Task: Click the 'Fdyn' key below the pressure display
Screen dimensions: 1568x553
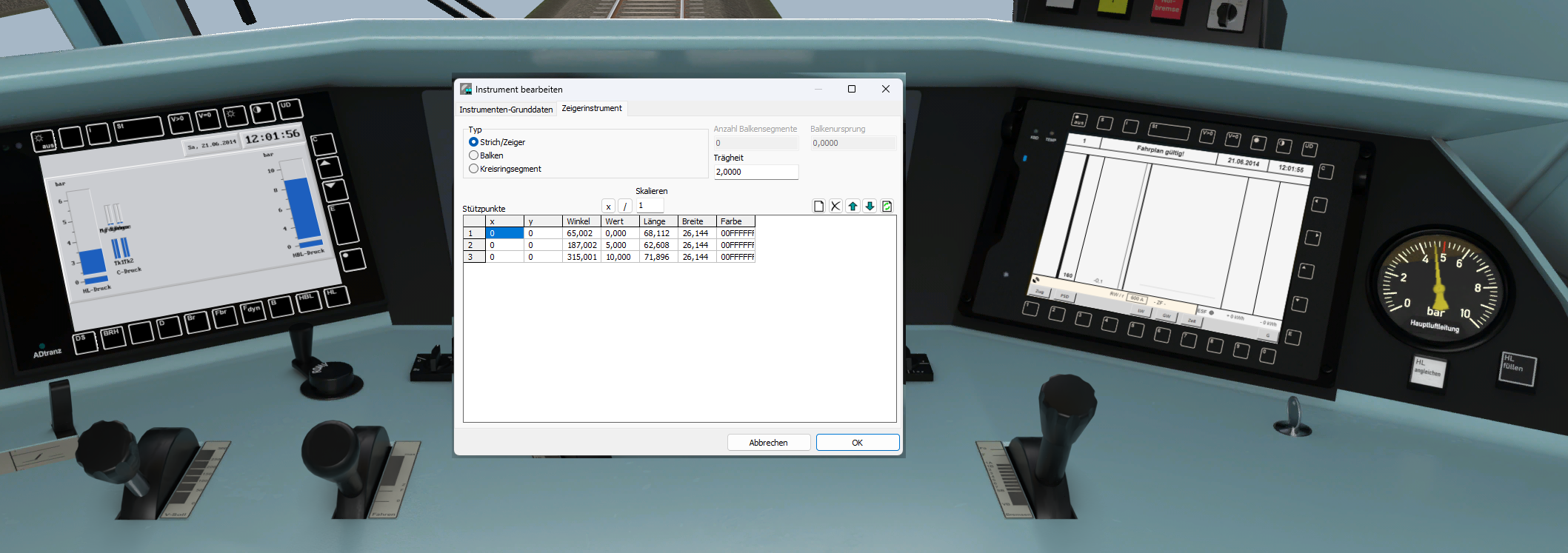Action: pyautogui.click(x=253, y=311)
